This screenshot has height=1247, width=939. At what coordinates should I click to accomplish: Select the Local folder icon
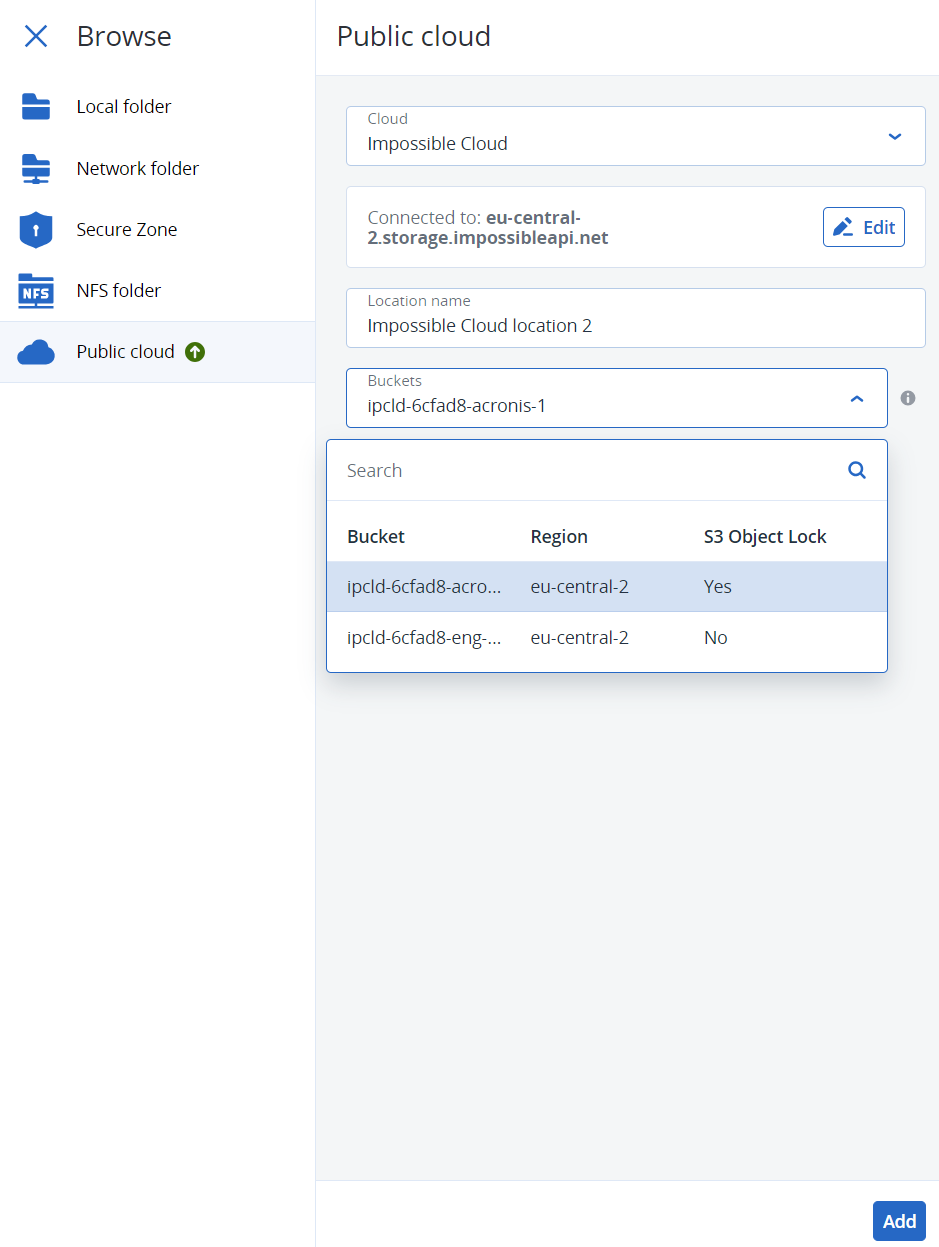point(36,106)
